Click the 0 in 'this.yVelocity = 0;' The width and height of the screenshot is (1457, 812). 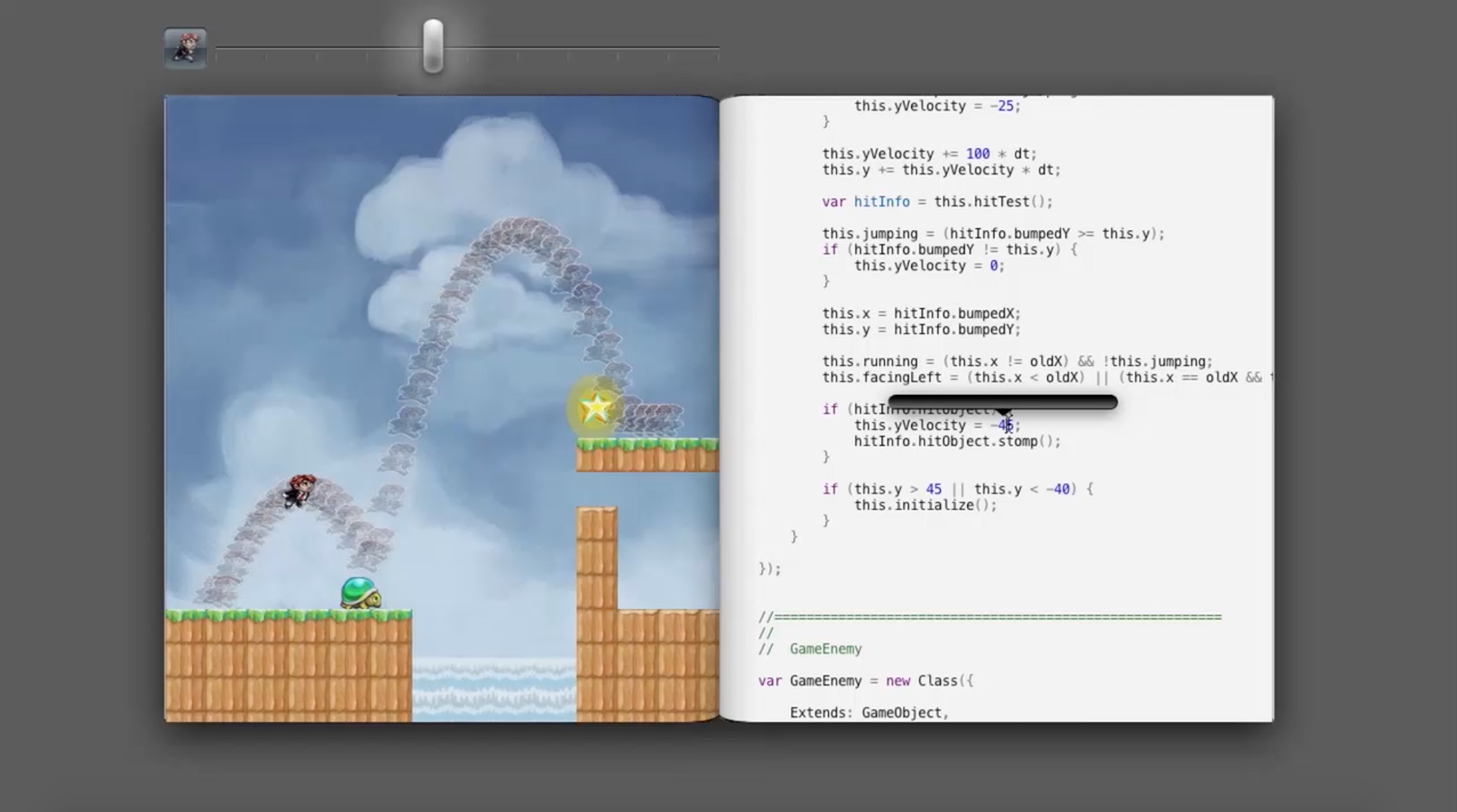994,266
